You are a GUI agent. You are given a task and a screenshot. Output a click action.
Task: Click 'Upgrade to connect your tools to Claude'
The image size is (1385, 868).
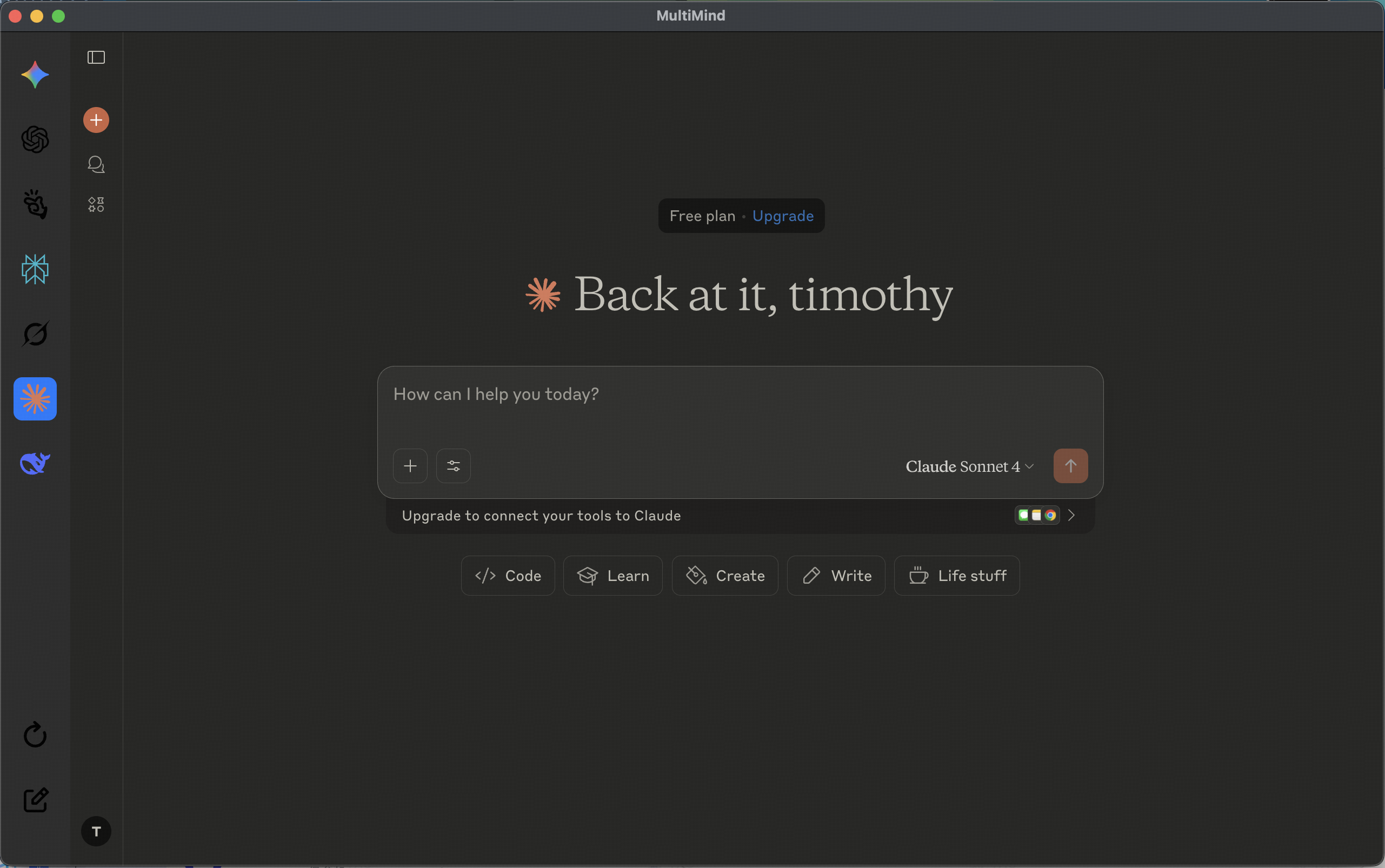point(542,516)
